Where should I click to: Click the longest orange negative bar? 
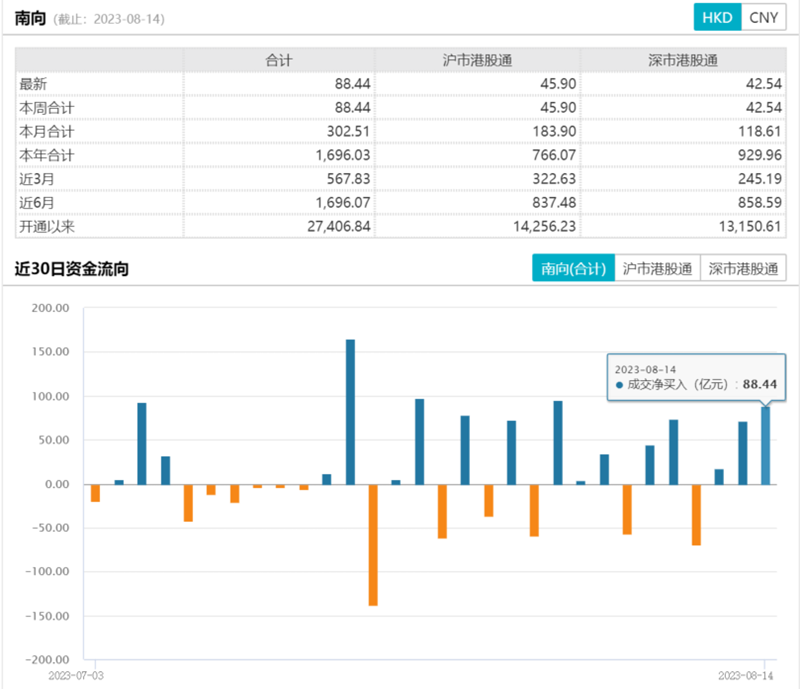point(373,545)
